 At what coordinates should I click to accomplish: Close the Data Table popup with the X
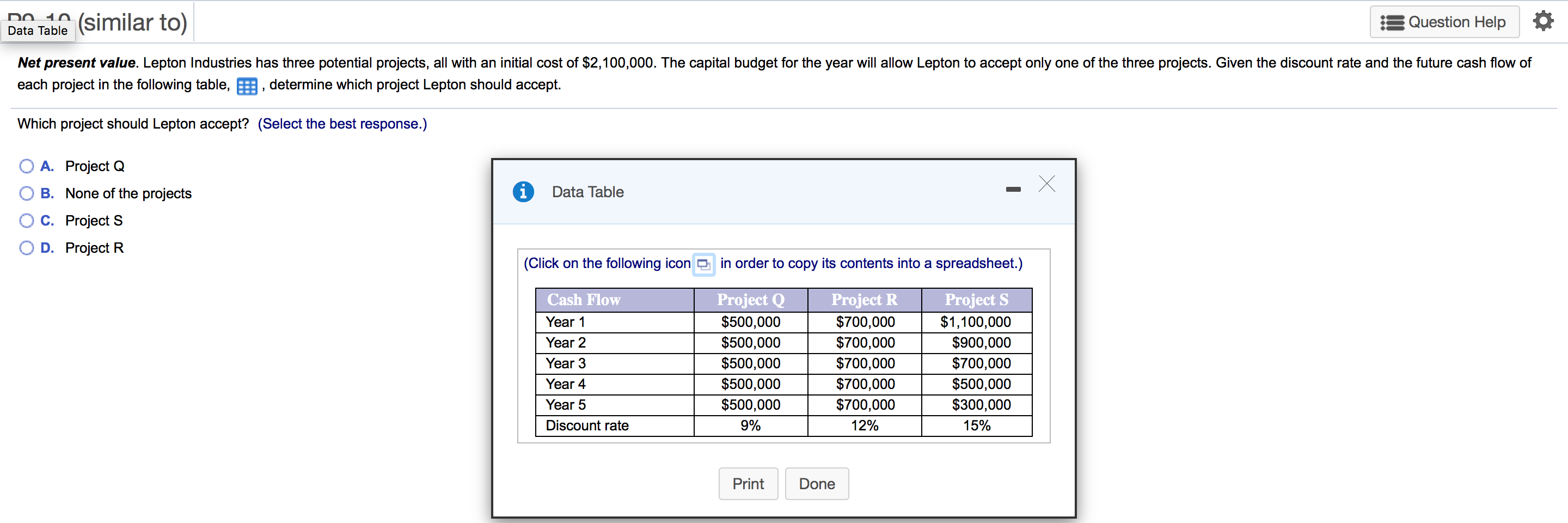point(1046,184)
